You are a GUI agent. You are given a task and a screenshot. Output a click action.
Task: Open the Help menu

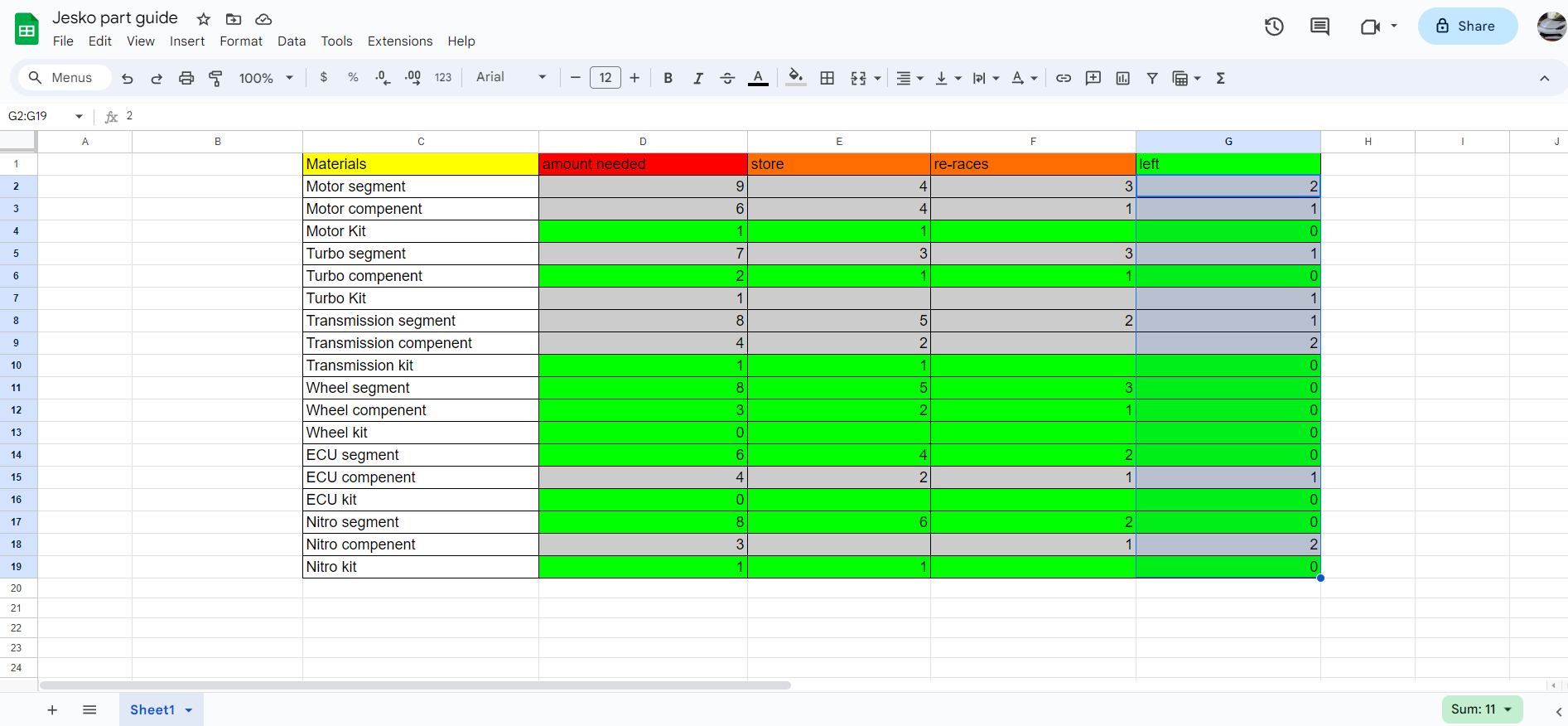click(x=461, y=41)
